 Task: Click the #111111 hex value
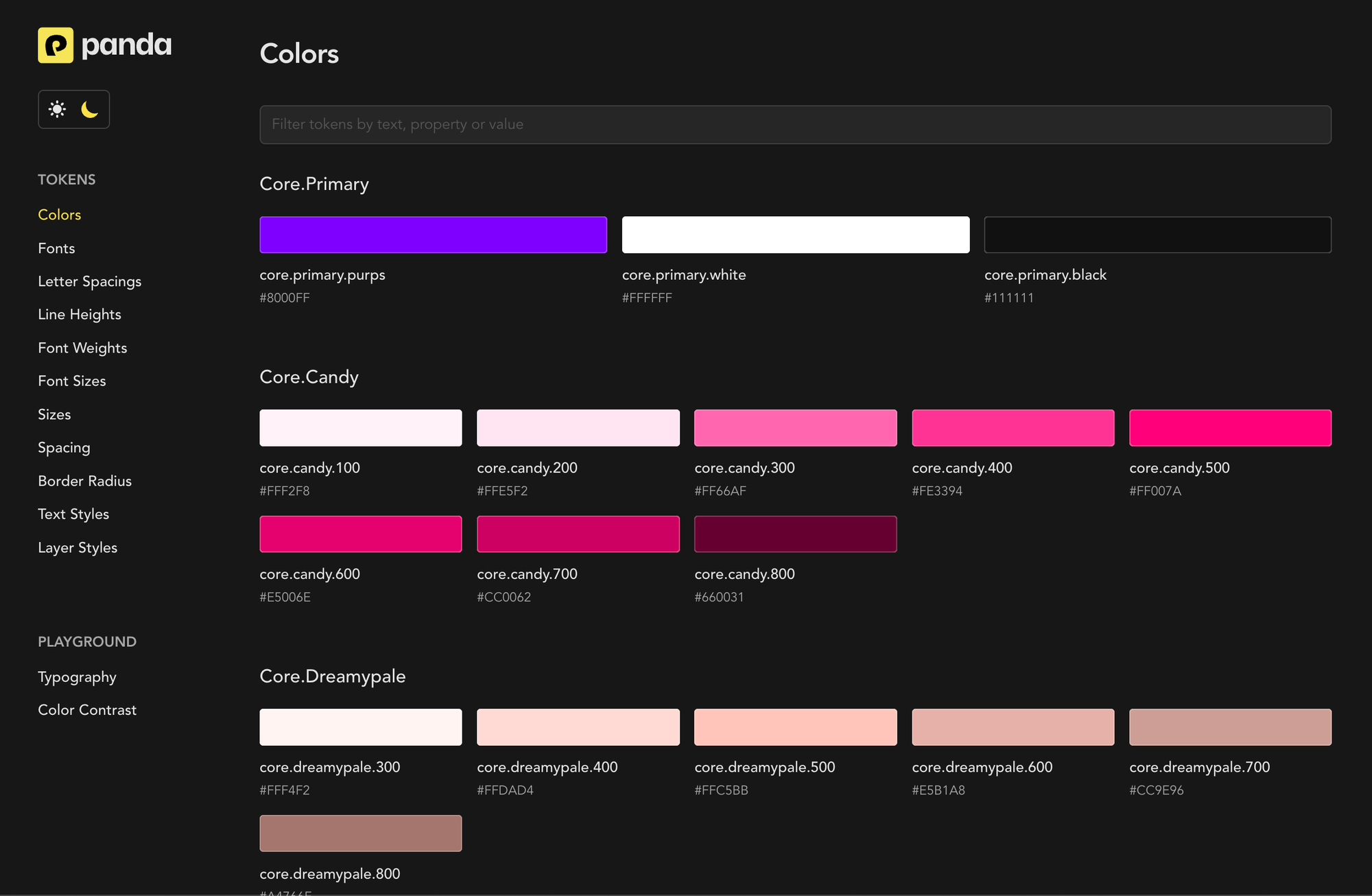1009,298
